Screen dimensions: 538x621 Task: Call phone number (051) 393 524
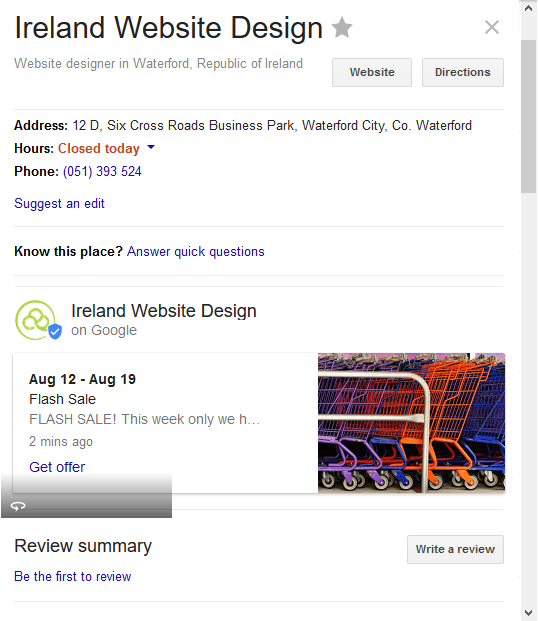point(102,171)
